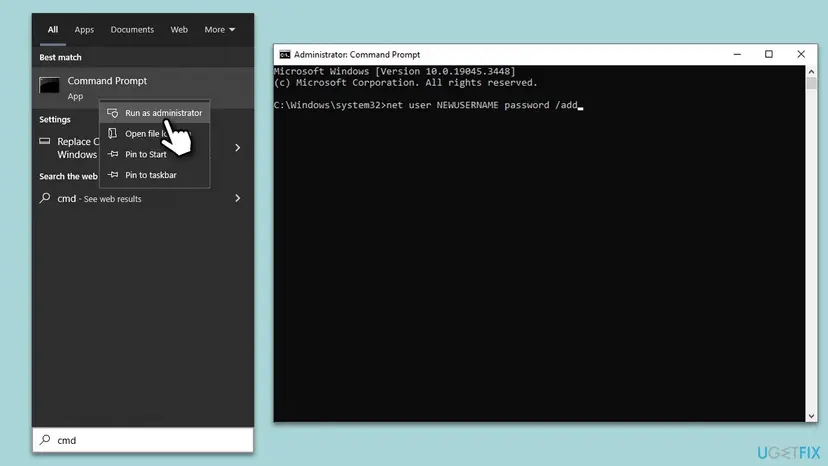
Task: Click the scroll down arrow in Command Prompt
Action: click(x=811, y=416)
